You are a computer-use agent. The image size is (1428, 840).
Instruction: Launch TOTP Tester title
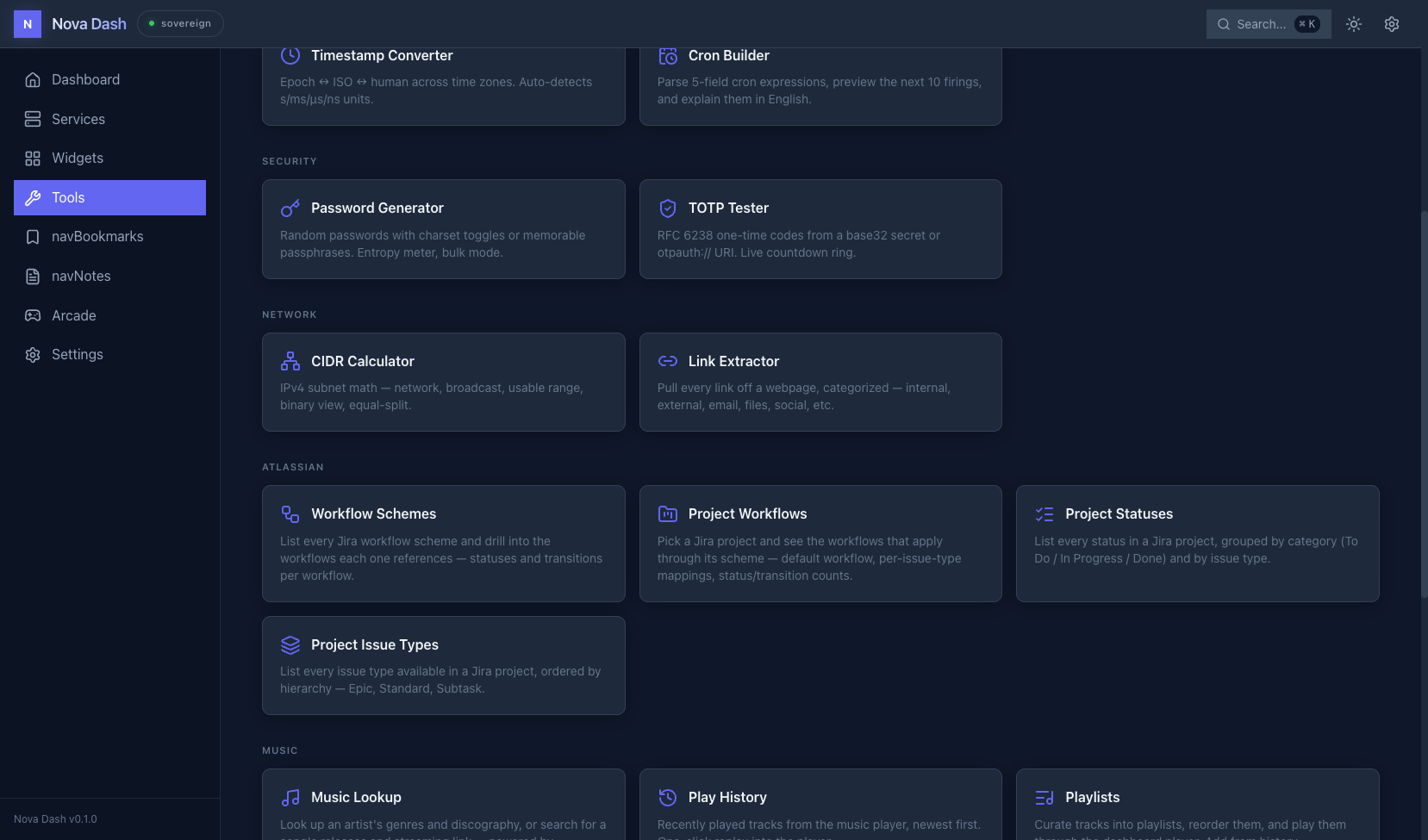click(728, 208)
